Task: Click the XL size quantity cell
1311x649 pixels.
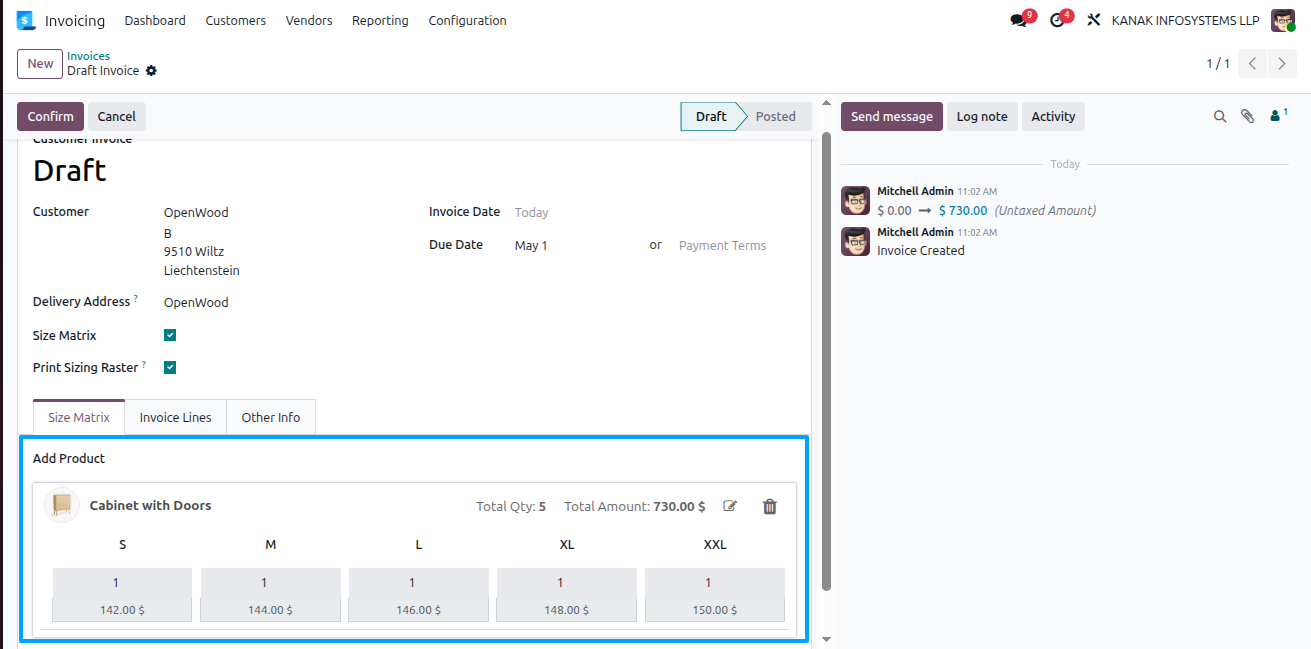Action: 566,582
